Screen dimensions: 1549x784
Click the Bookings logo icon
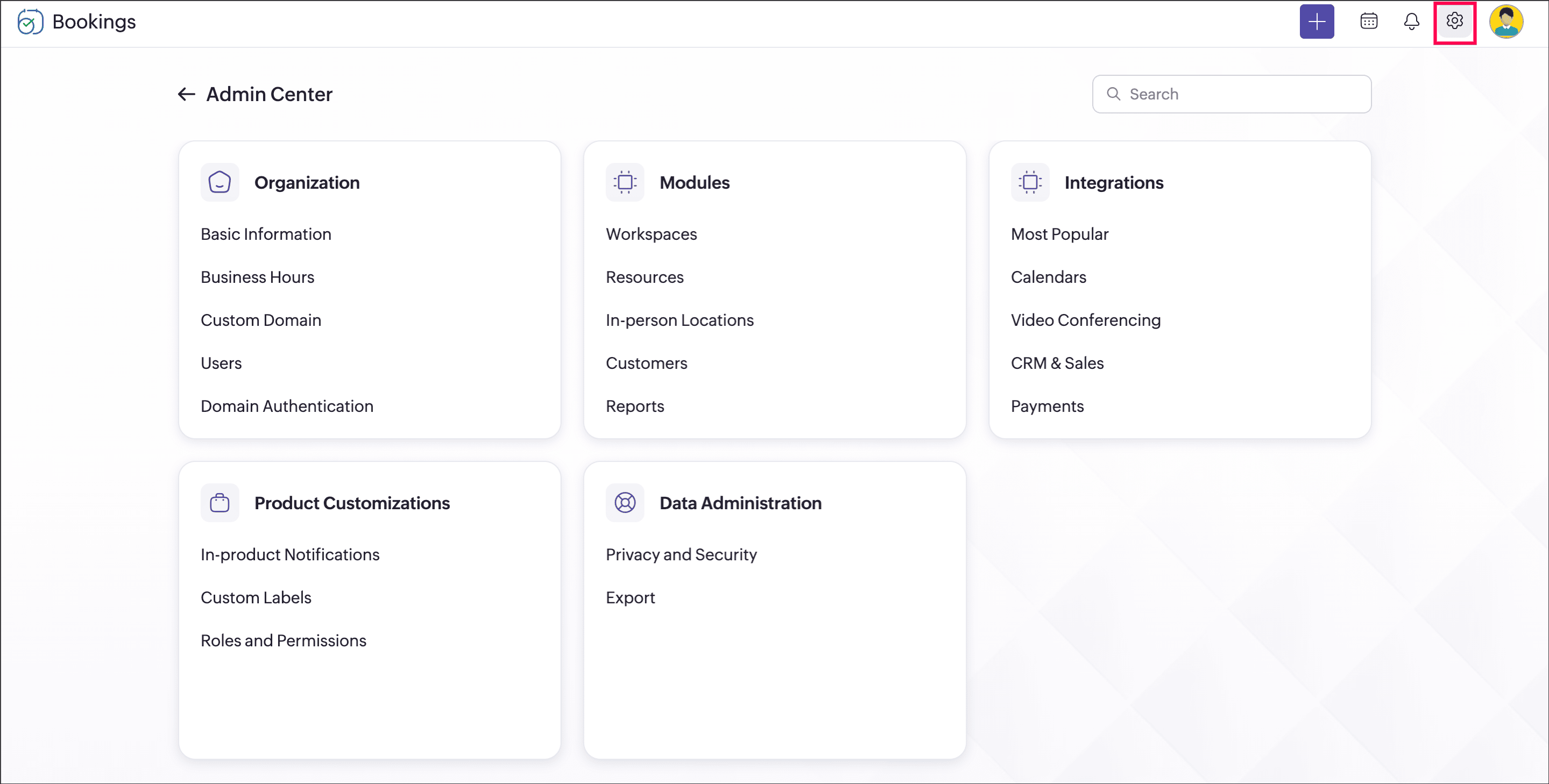tap(30, 22)
